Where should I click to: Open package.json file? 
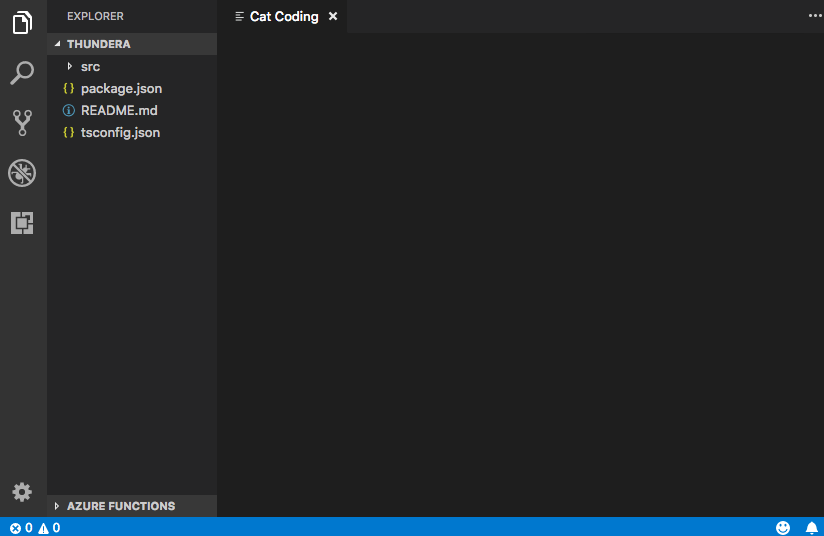pyautogui.click(x=121, y=88)
